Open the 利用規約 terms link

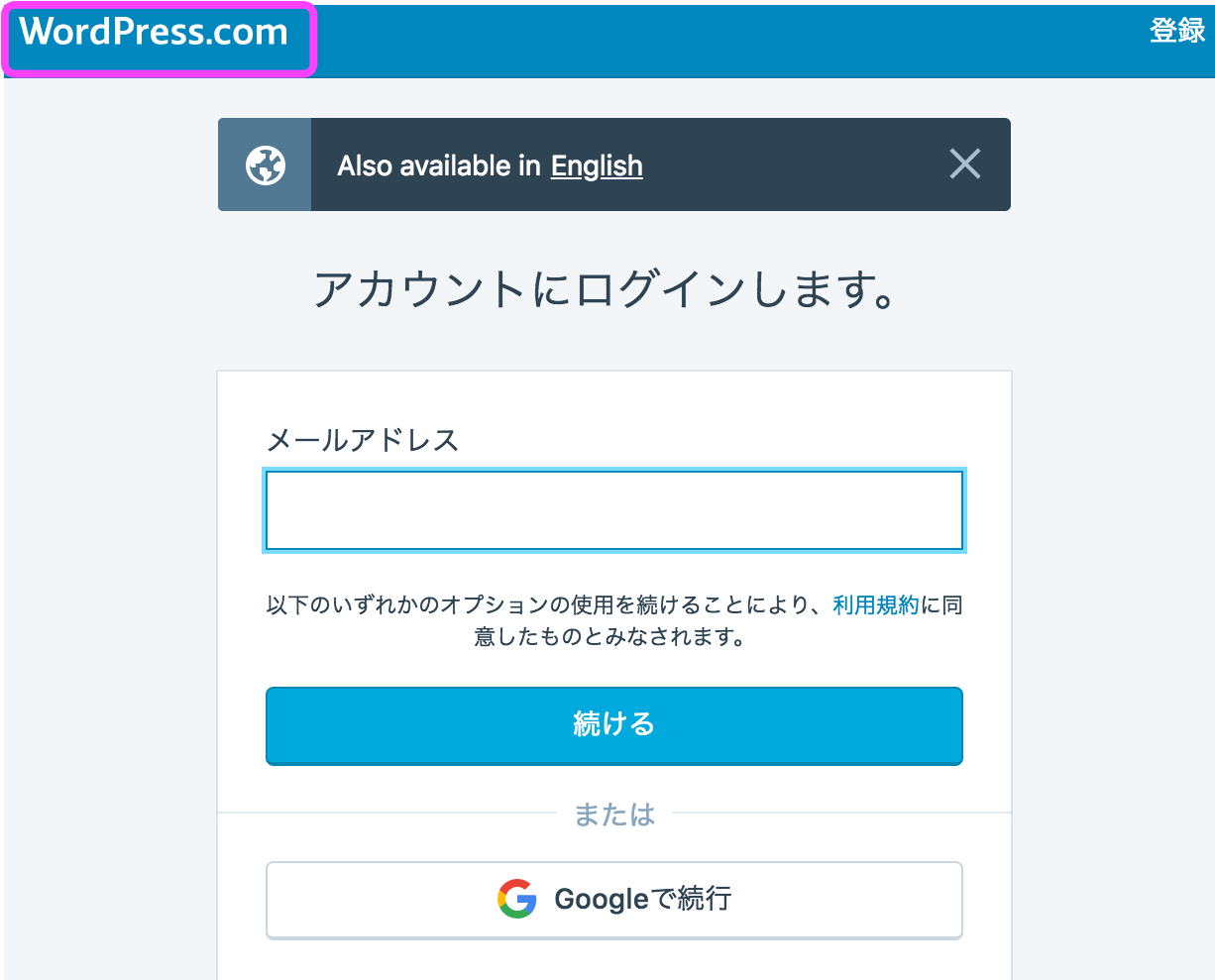pyautogui.click(x=876, y=604)
